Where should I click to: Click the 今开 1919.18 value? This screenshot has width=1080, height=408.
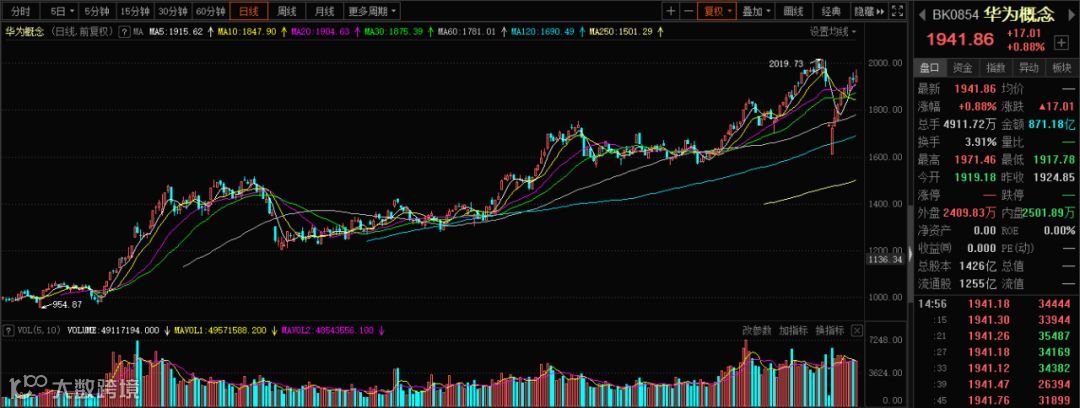[x=976, y=178]
